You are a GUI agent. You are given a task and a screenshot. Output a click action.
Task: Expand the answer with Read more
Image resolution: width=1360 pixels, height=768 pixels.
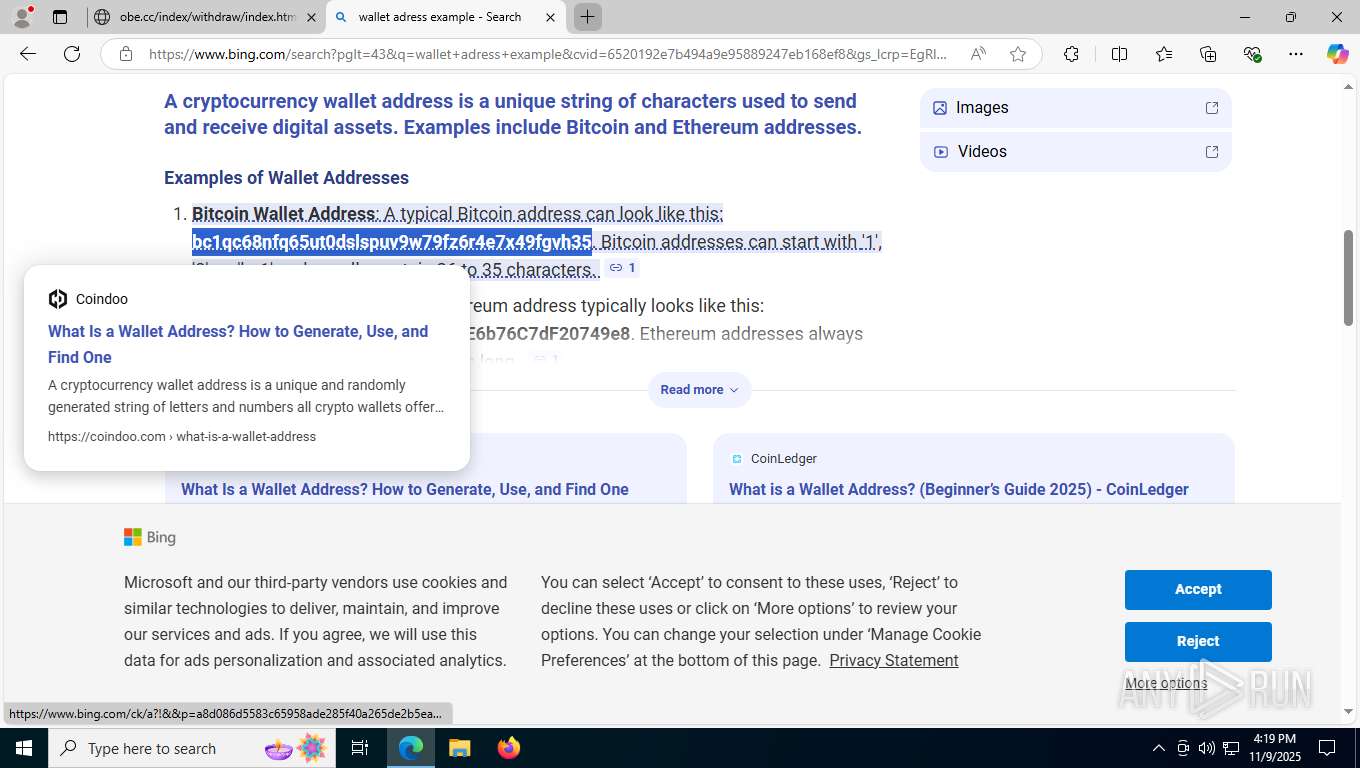coord(699,390)
